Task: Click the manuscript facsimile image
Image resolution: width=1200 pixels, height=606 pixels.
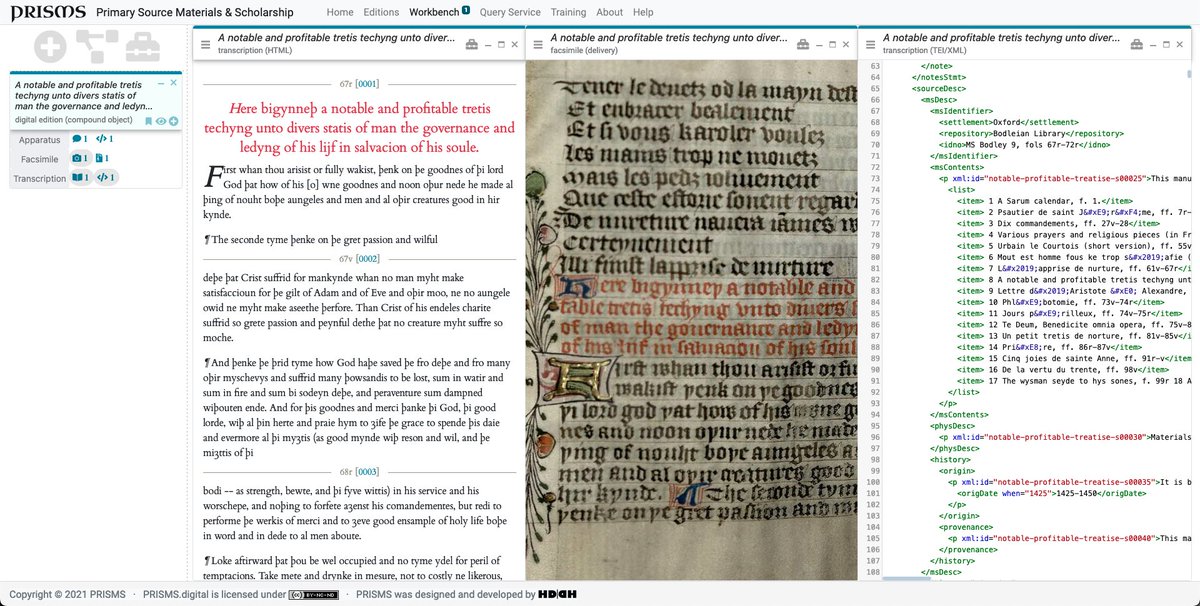Action: click(x=691, y=320)
